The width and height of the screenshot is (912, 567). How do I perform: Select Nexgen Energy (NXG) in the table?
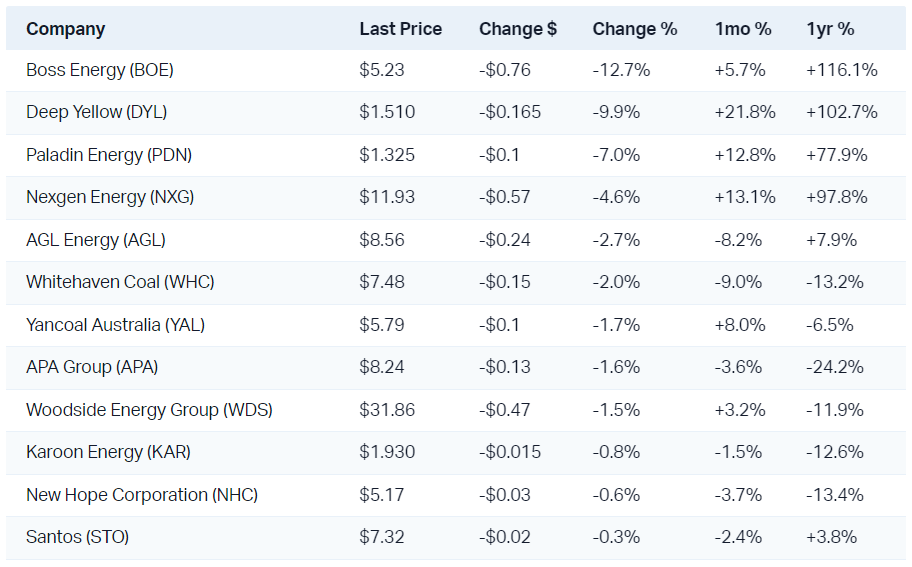coord(110,197)
